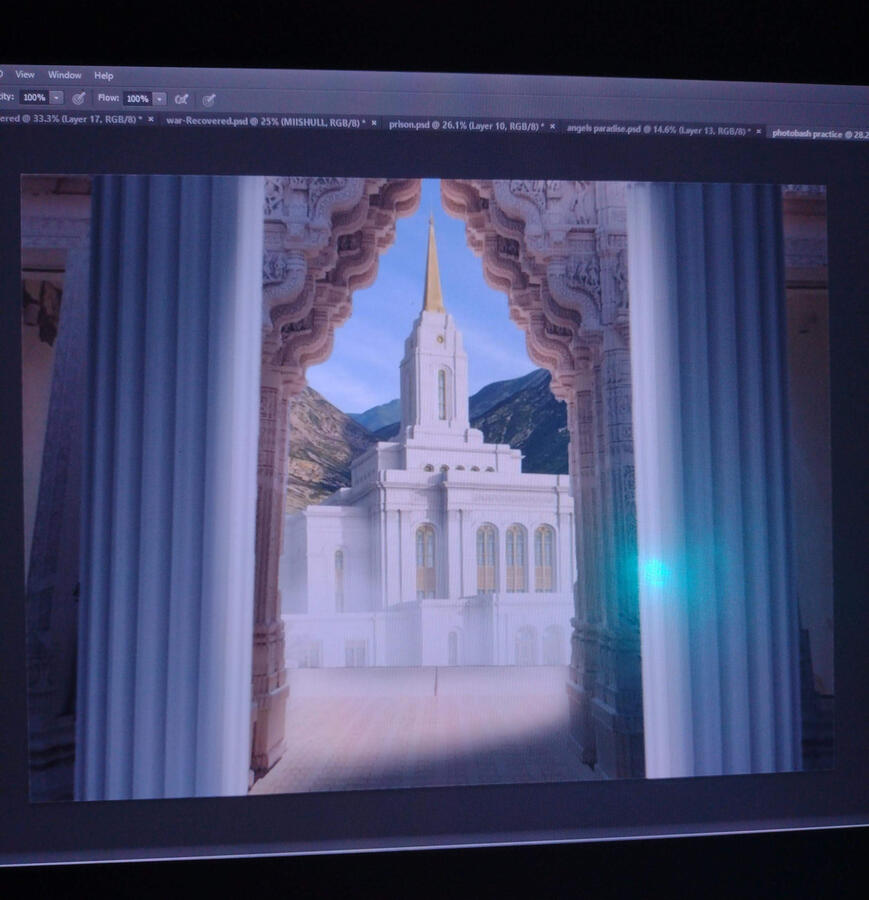Click the Flow 100% value field
The height and width of the screenshot is (900, 869).
pyautogui.click(x=137, y=99)
